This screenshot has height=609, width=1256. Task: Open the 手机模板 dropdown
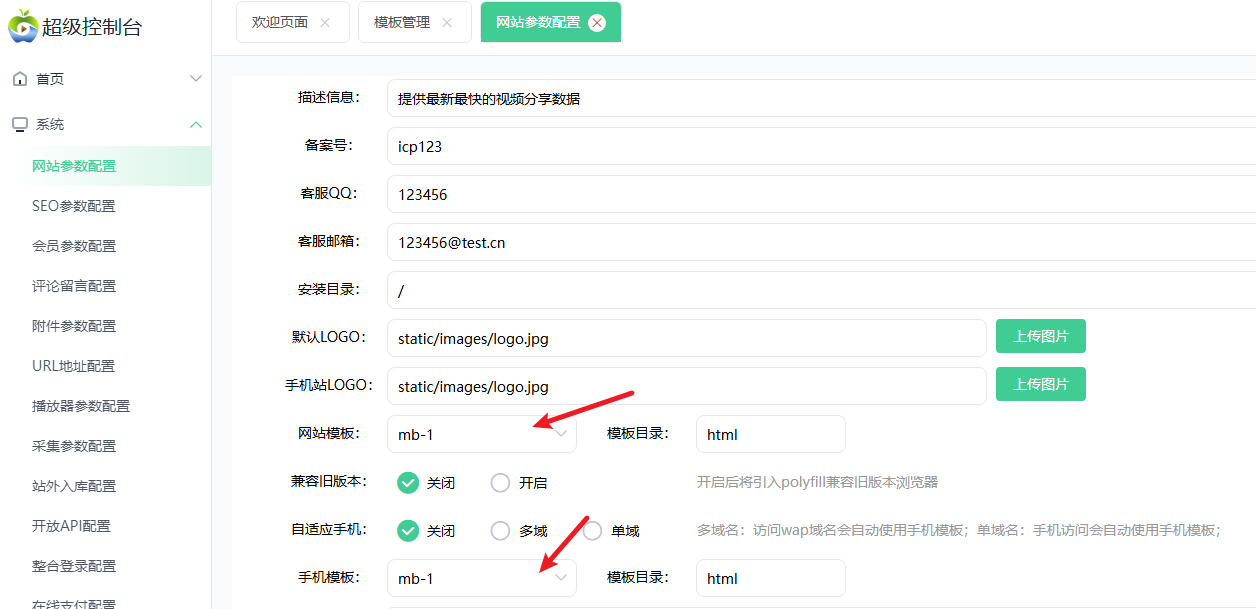481,579
